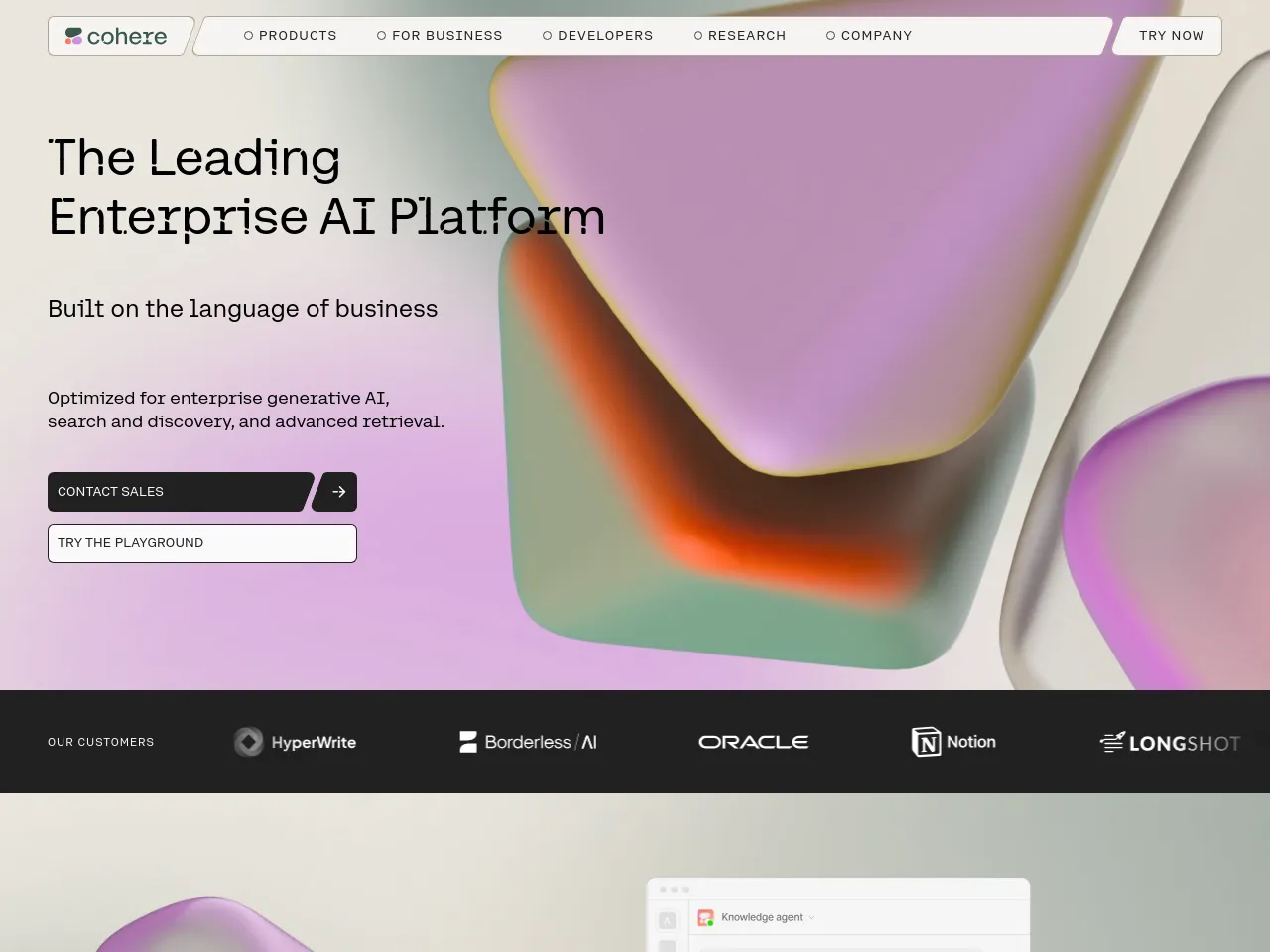Click the Oracle logo

point(753,742)
